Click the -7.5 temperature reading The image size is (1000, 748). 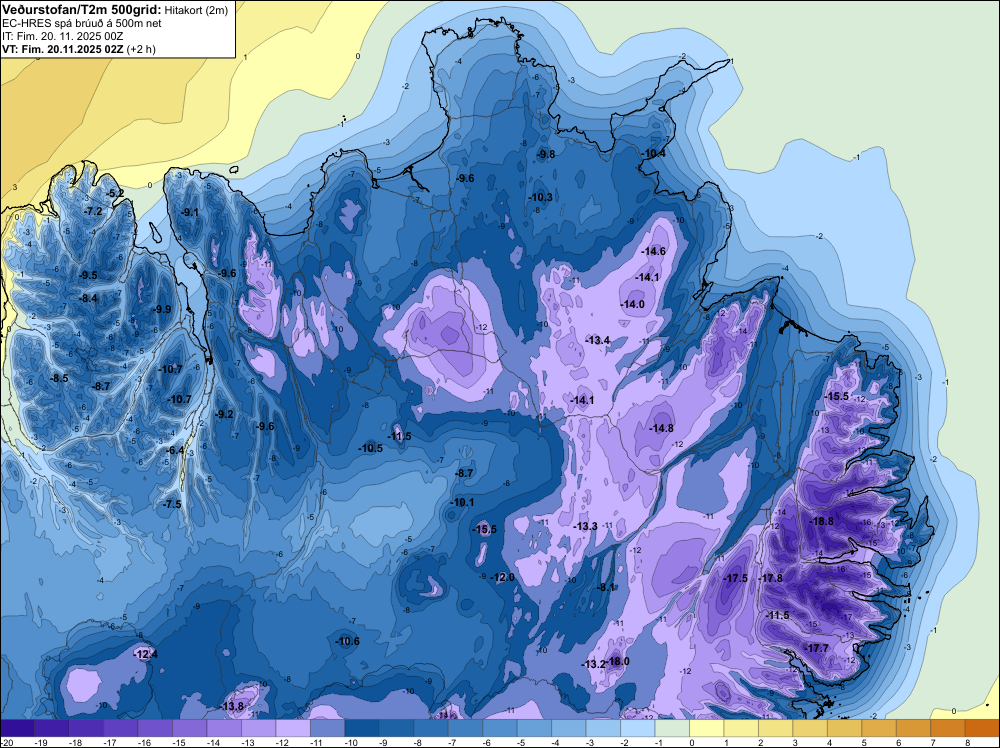pos(172,504)
